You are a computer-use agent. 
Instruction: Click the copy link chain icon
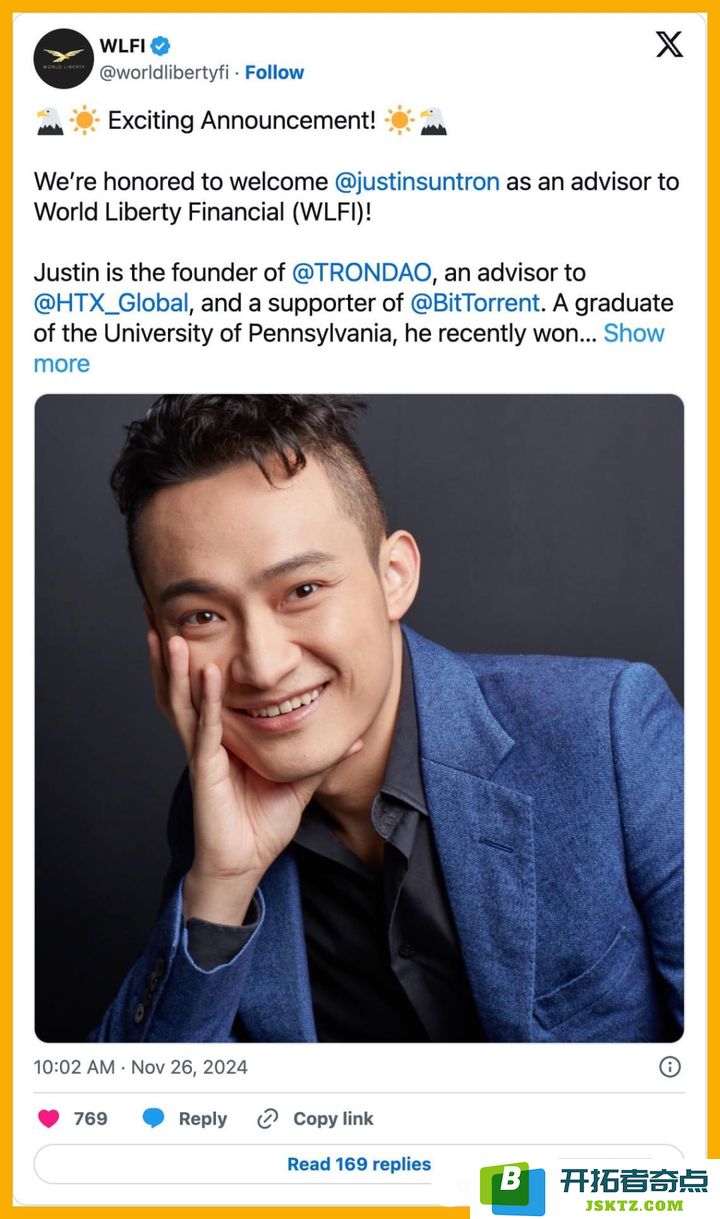[267, 1119]
